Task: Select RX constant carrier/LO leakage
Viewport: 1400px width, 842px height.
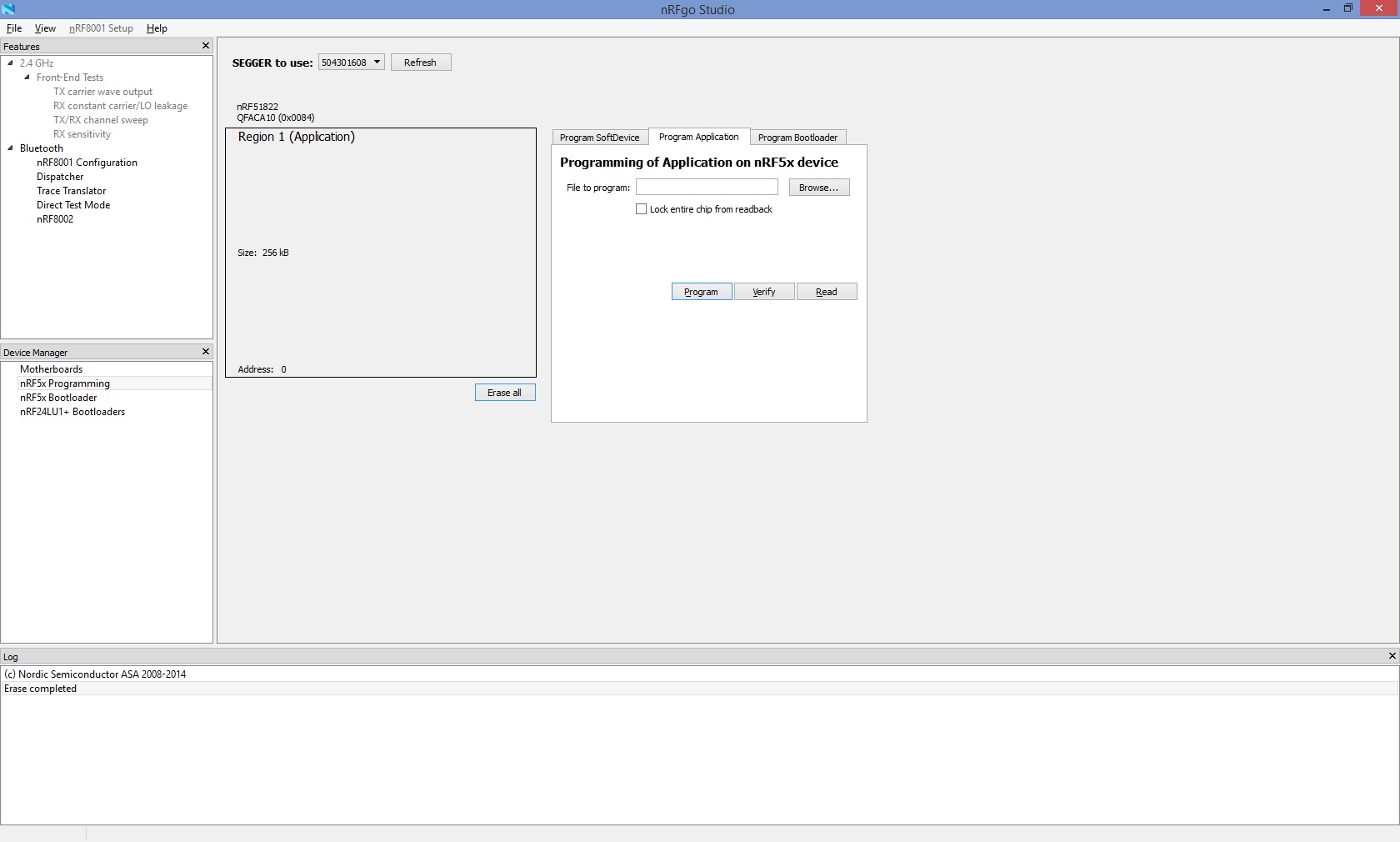Action: coord(121,106)
